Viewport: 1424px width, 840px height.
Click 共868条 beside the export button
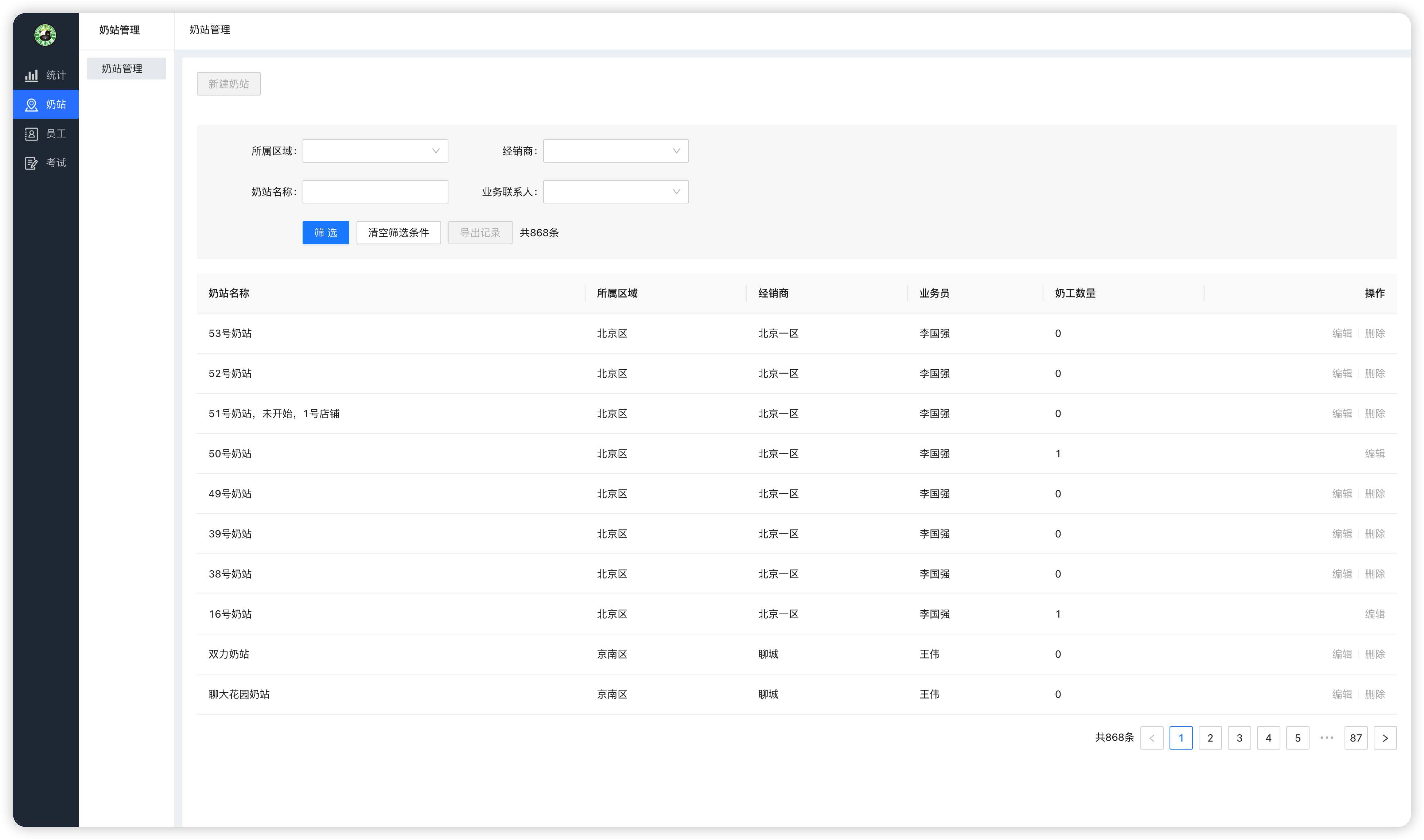coord(539,233)
